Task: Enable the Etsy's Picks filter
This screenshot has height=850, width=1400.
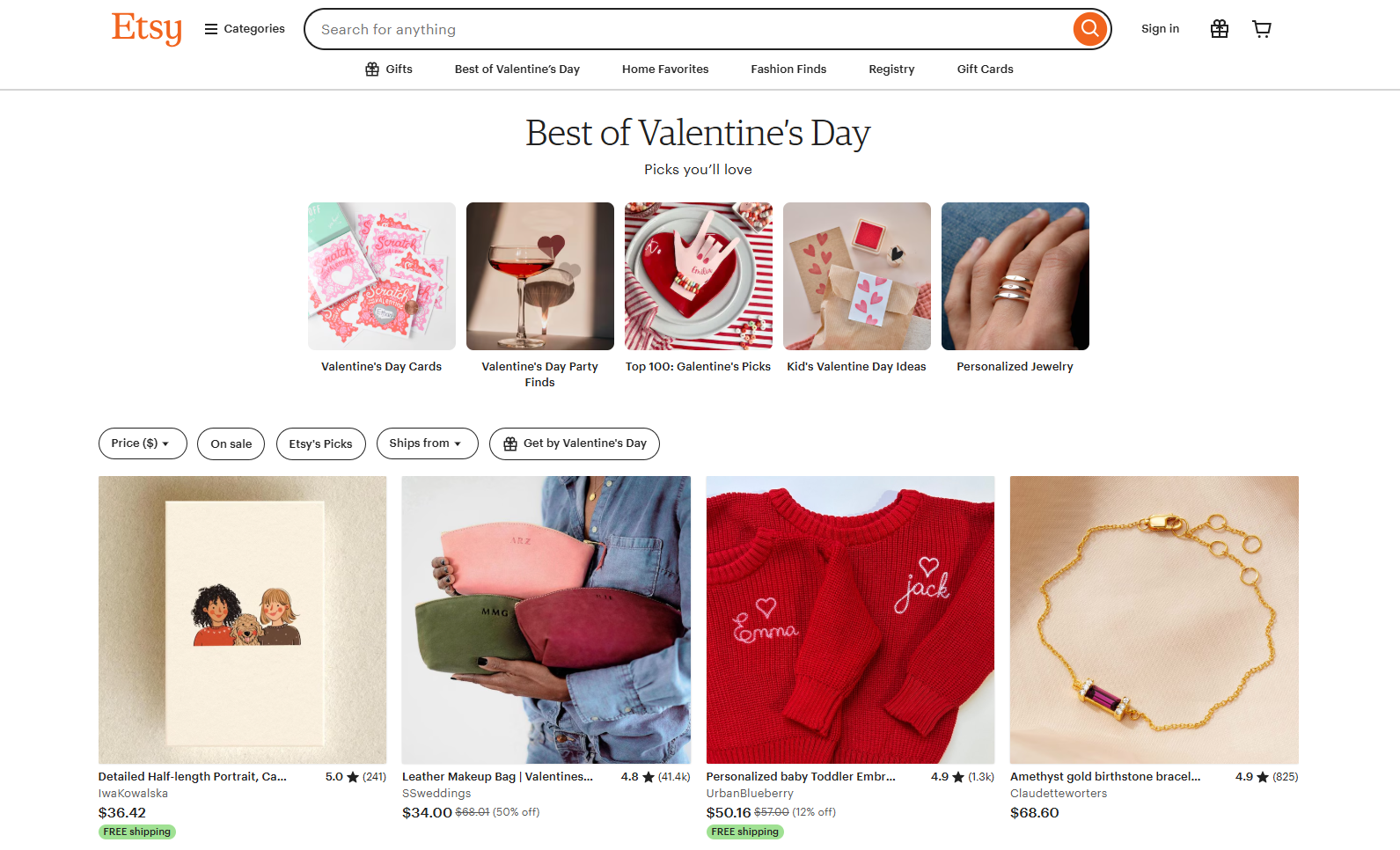Action: click(x=320, y=443)
